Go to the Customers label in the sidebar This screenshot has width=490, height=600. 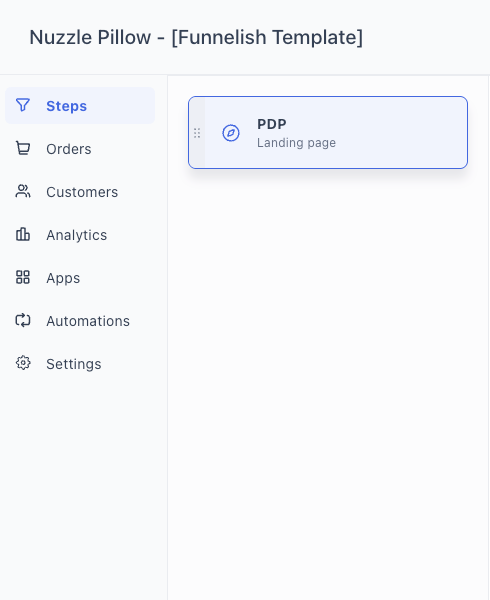(x=82, y=192)
